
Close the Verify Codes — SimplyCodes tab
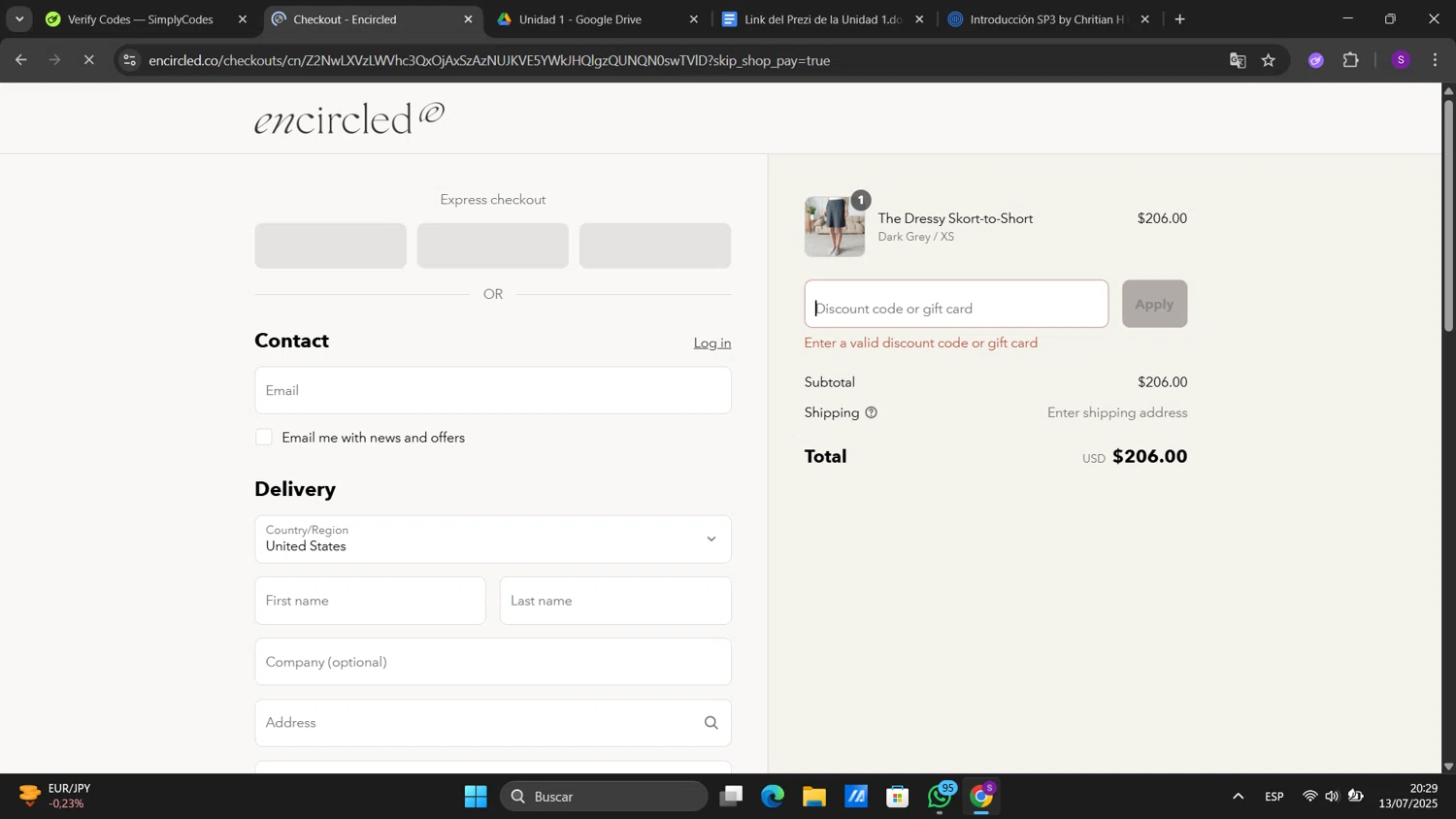click(x=243, y=19)
